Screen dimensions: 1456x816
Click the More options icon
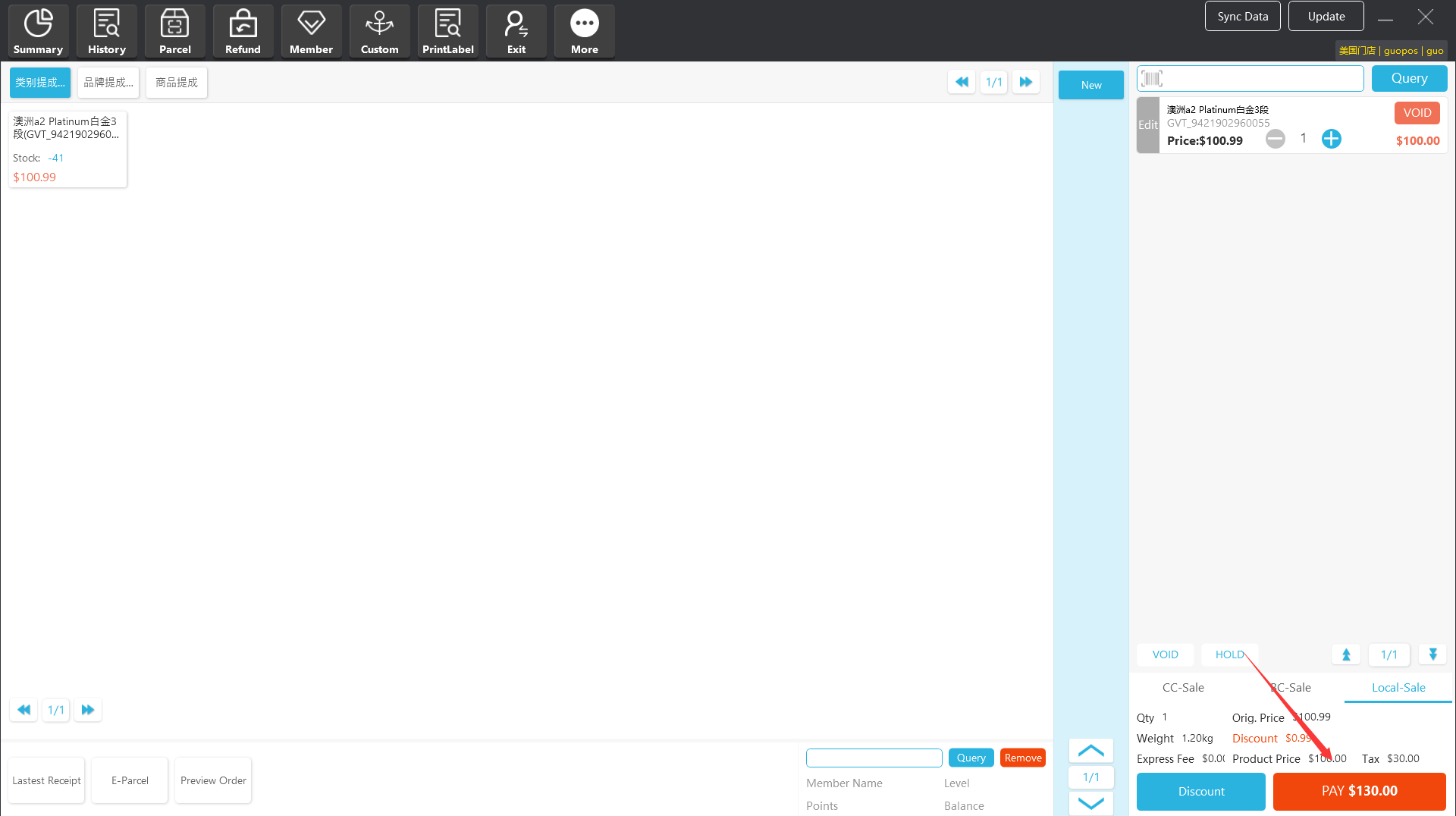584,31
